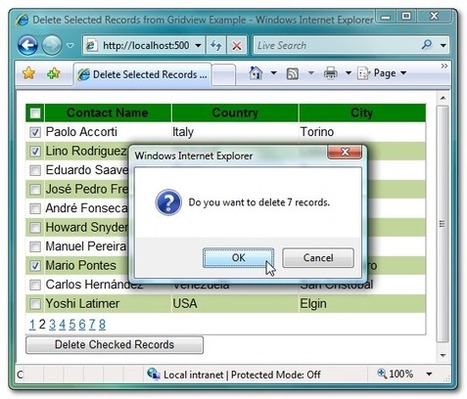Click the Refresh page icon
The width and height of the screenshot is (467, 399).
coord(216,45)
